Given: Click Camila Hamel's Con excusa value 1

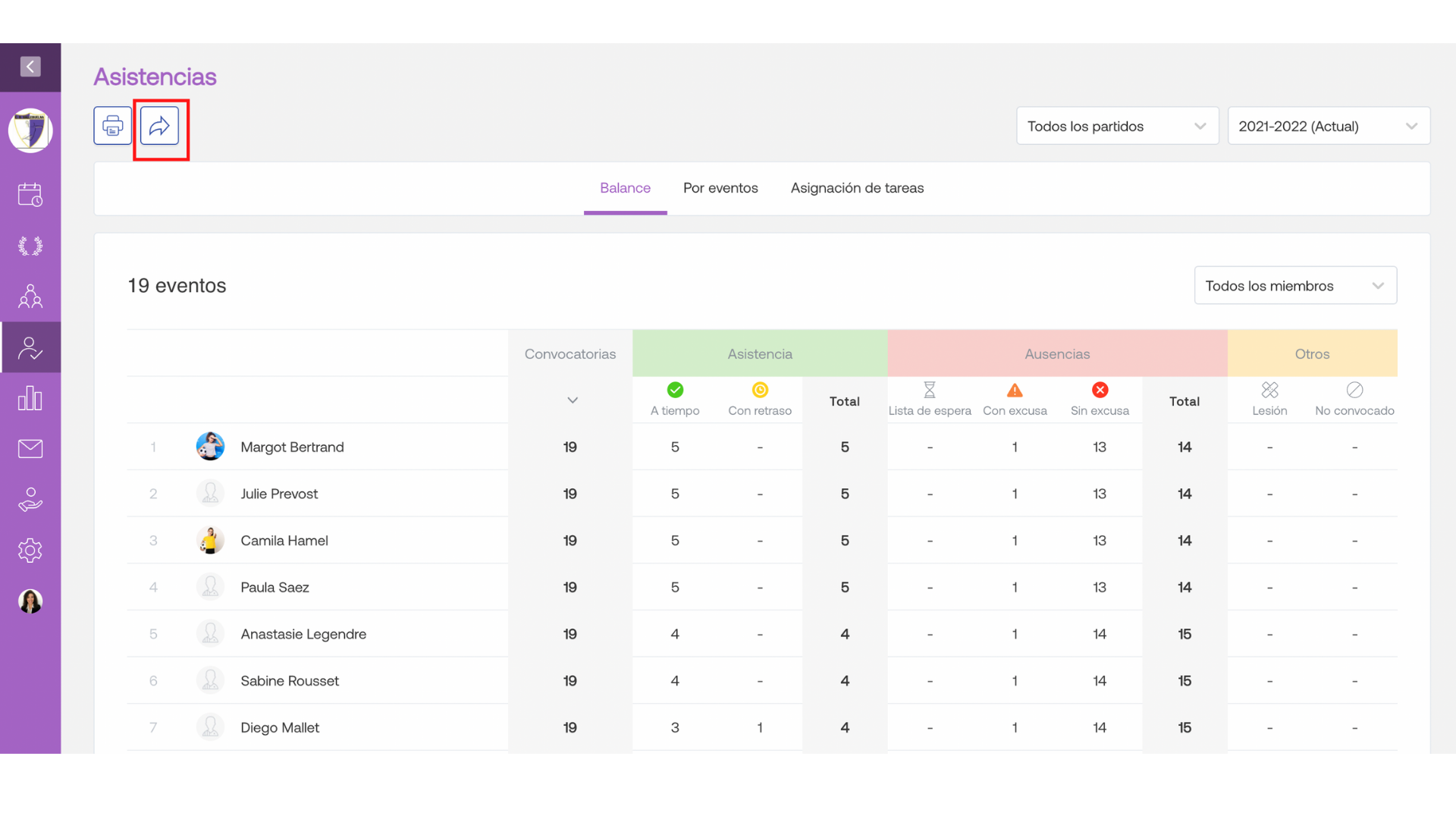Looking at the screenshot, I should pos(1015,541).
